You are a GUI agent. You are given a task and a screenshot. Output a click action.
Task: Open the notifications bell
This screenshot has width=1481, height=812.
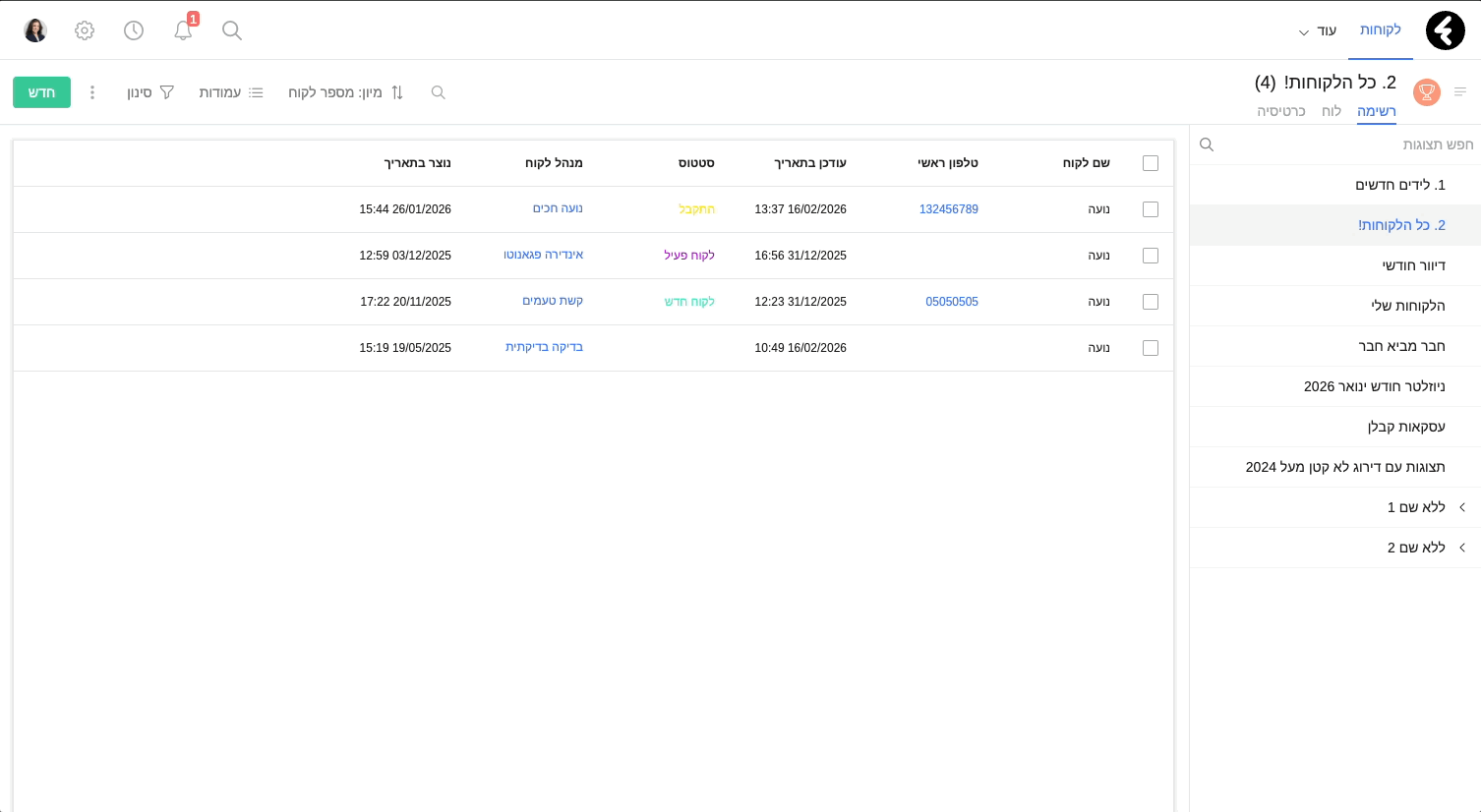(x=183, y=30)
